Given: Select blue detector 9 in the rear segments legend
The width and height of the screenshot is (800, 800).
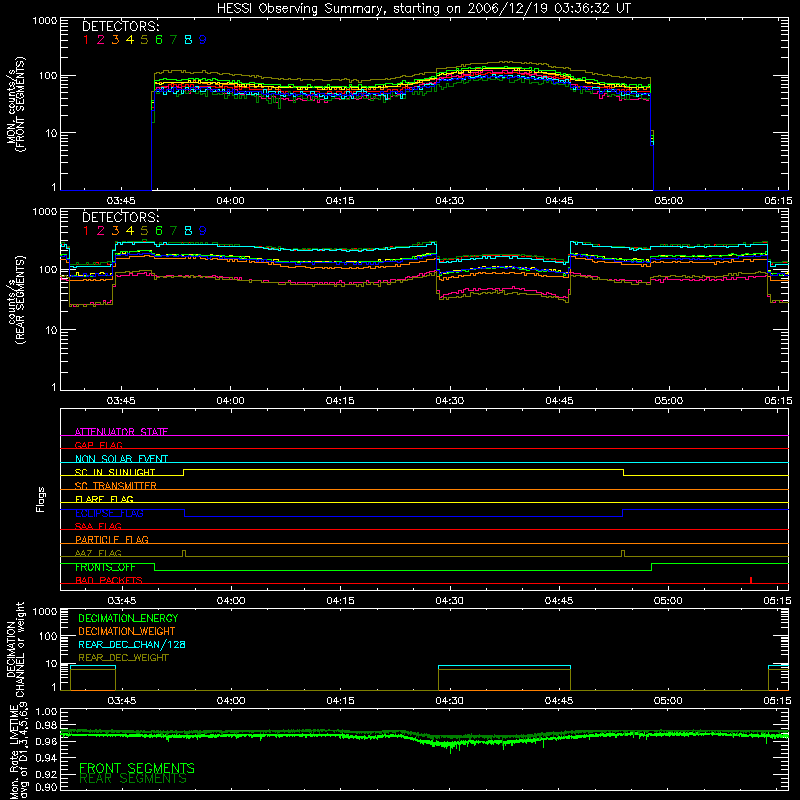Looking at the screenshot, I should click(203, 231).
